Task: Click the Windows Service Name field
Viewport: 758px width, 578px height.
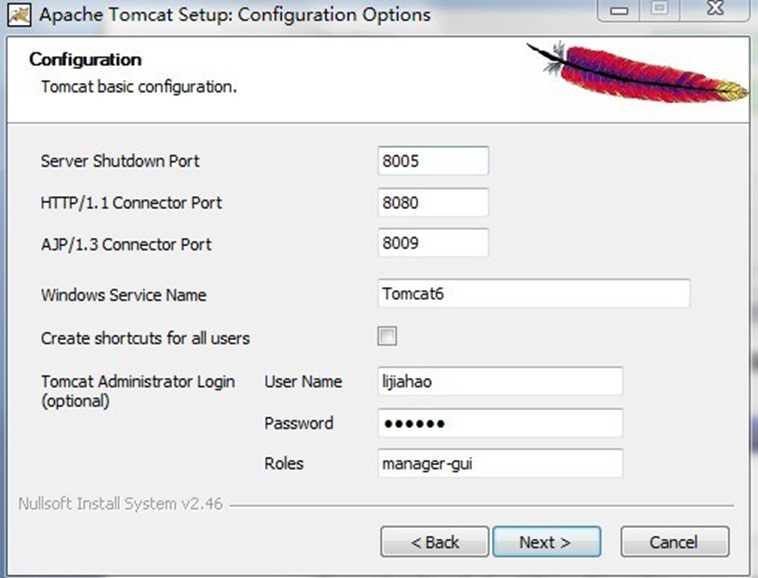Action: (x=534, y=293)
